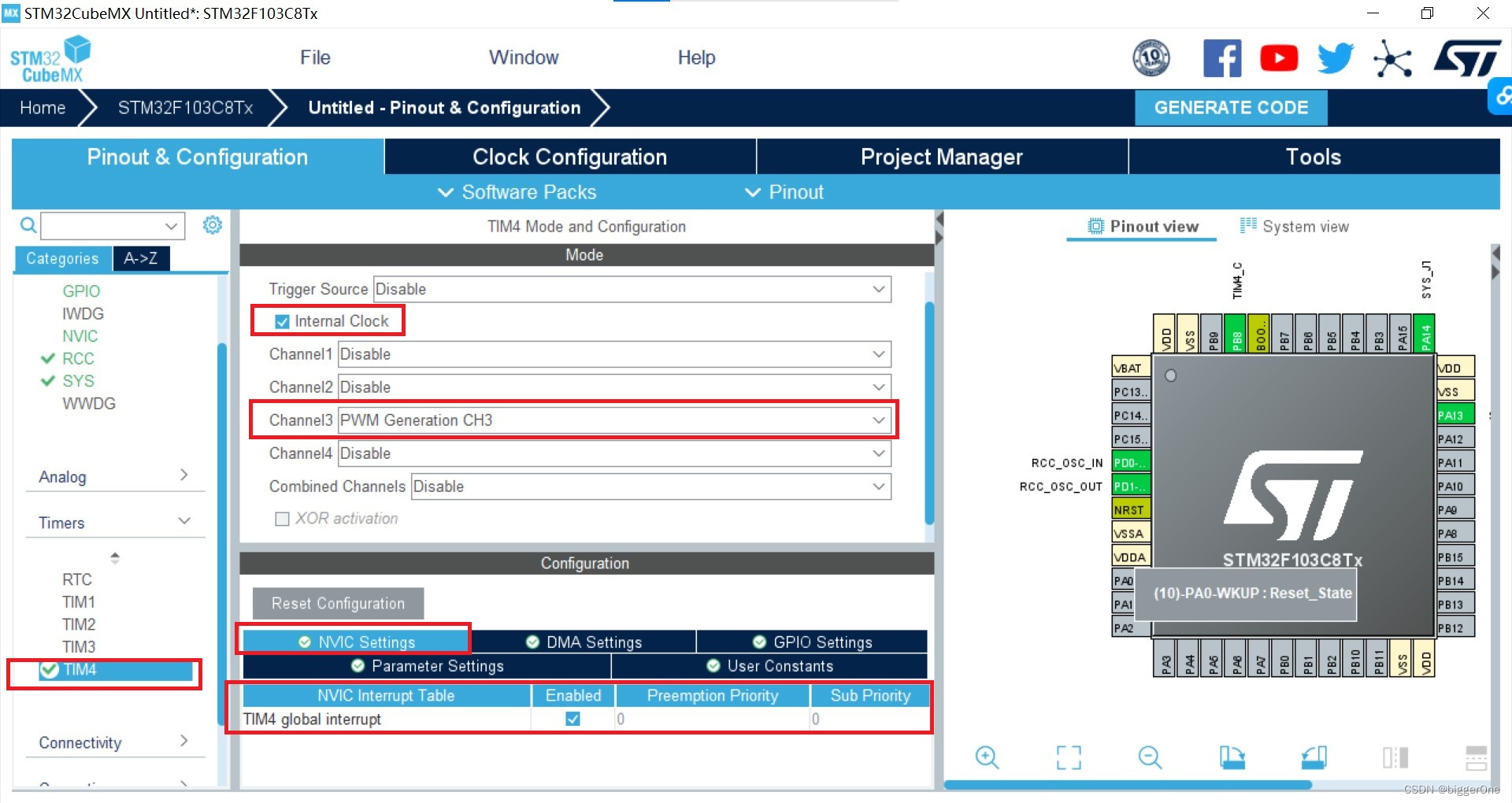Open the Channel3 PWM Generation dropdown
The width and height of the screenshot is (1512, 803).
pos(614,420)
